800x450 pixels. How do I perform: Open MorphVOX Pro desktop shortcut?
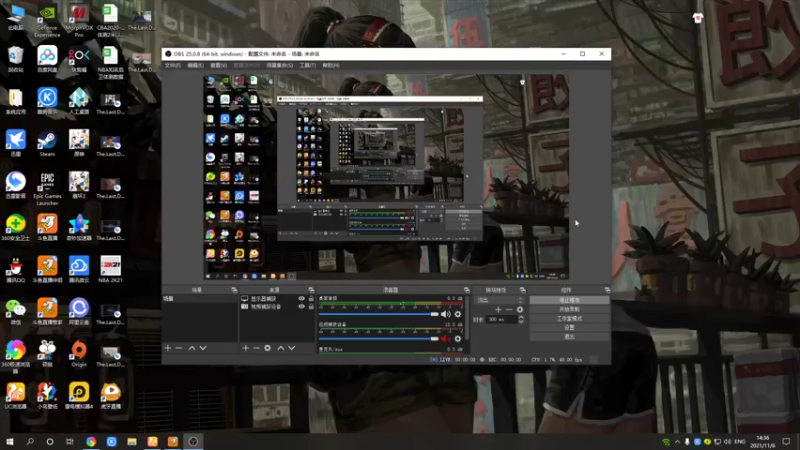[79, 20]
